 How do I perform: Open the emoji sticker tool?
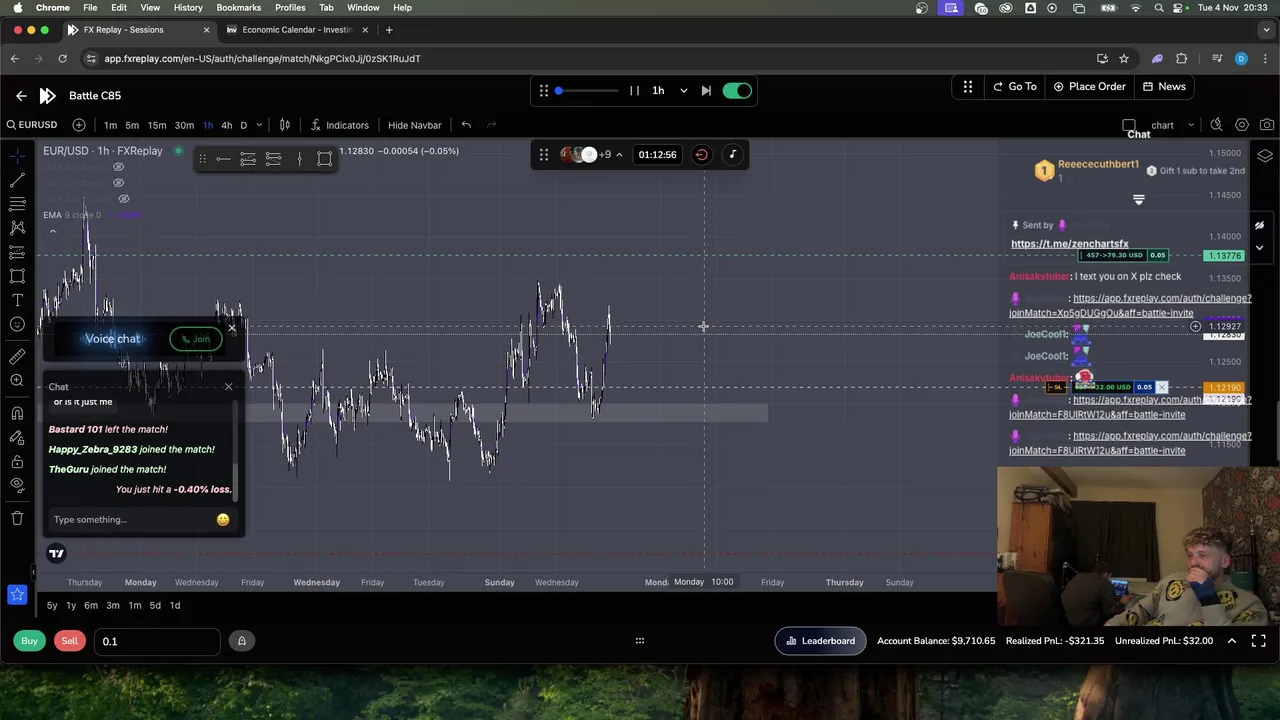(x=17, y=324)
